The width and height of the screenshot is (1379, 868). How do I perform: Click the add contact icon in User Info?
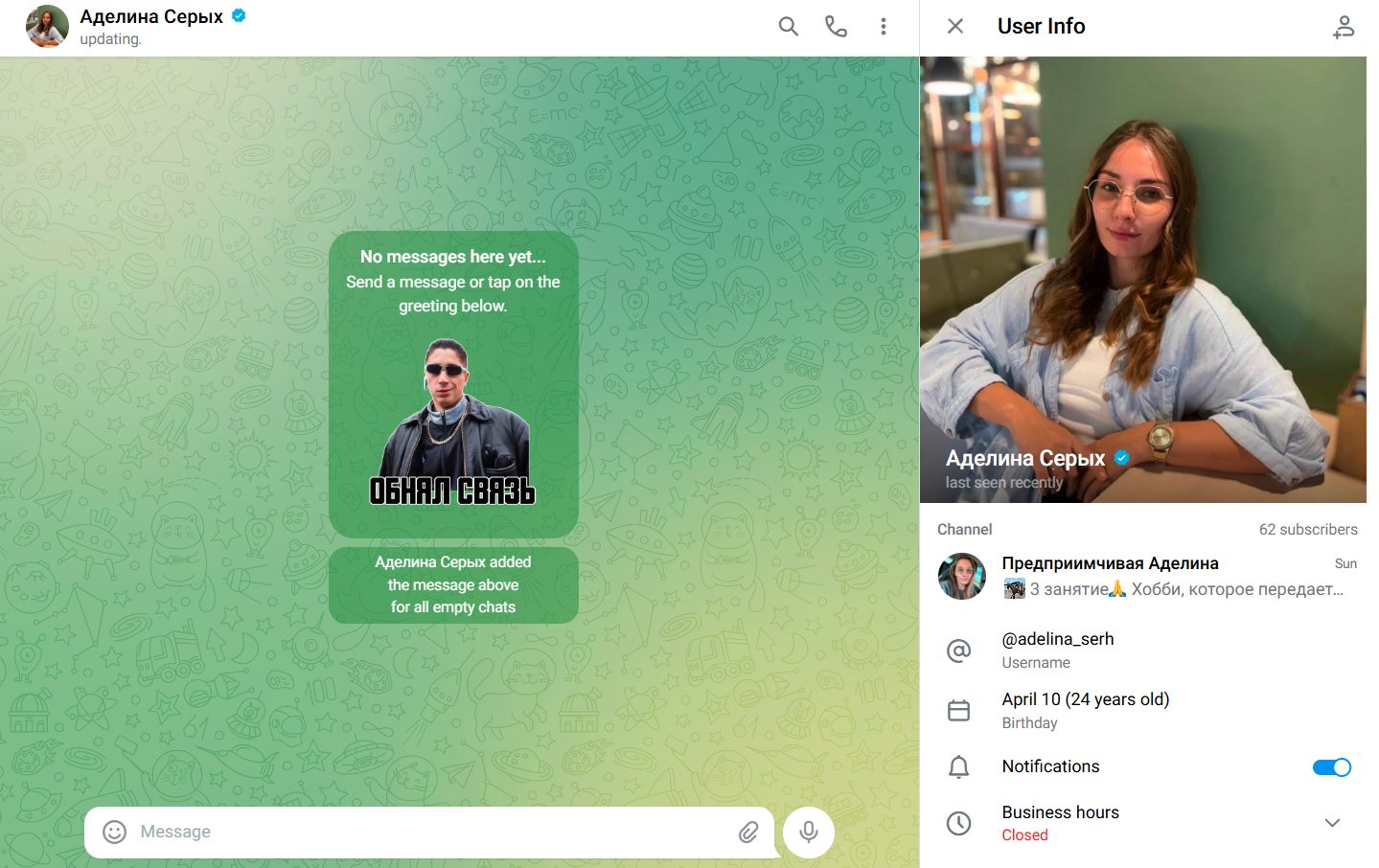1344,27
